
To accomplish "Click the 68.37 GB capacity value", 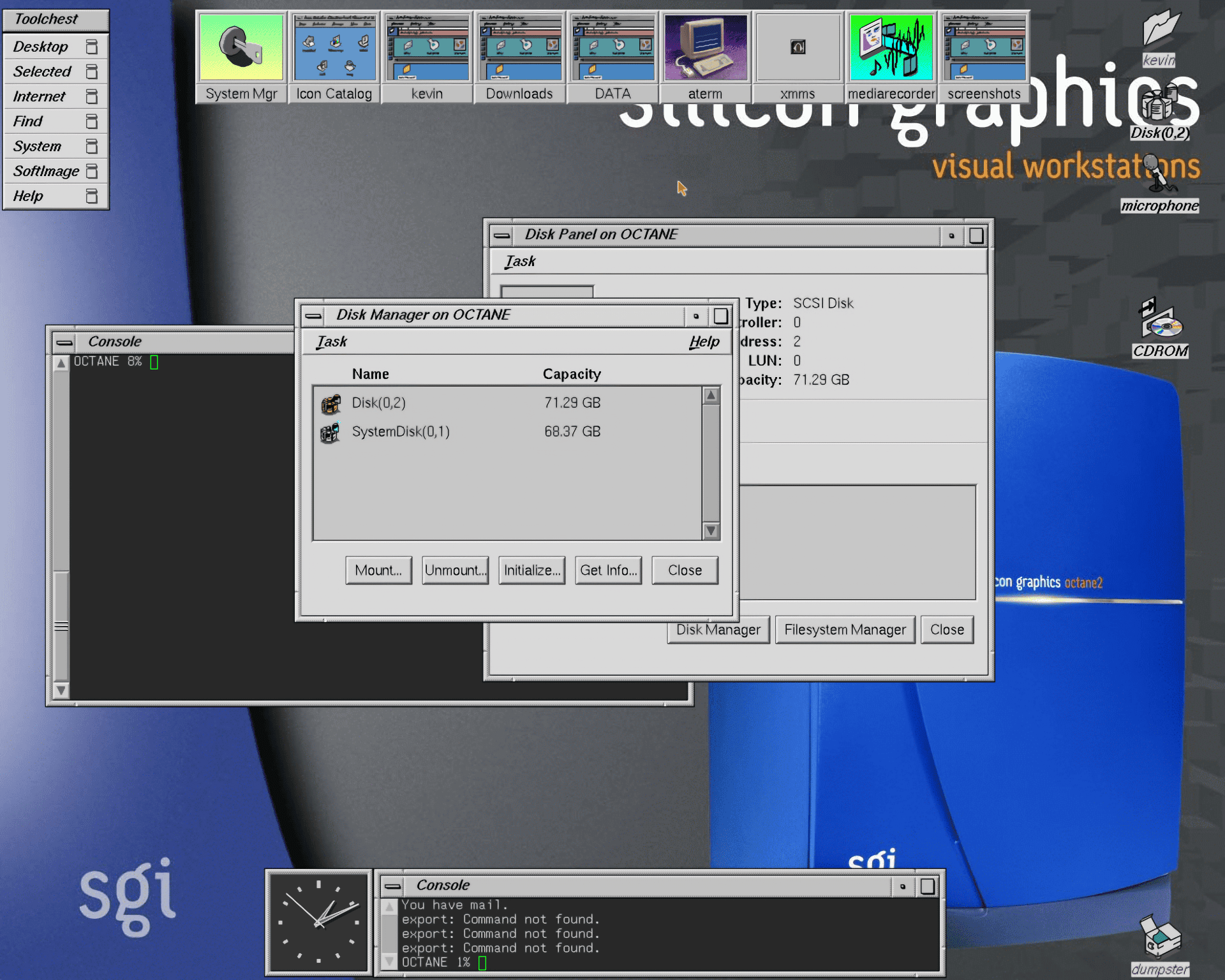I will coord(572,431).
